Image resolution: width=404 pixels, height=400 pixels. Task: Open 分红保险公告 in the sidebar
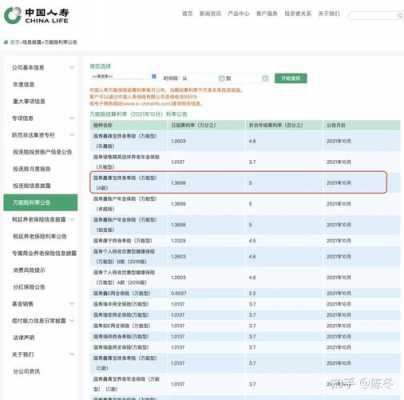pyautogui.click(x=29, y=287)
